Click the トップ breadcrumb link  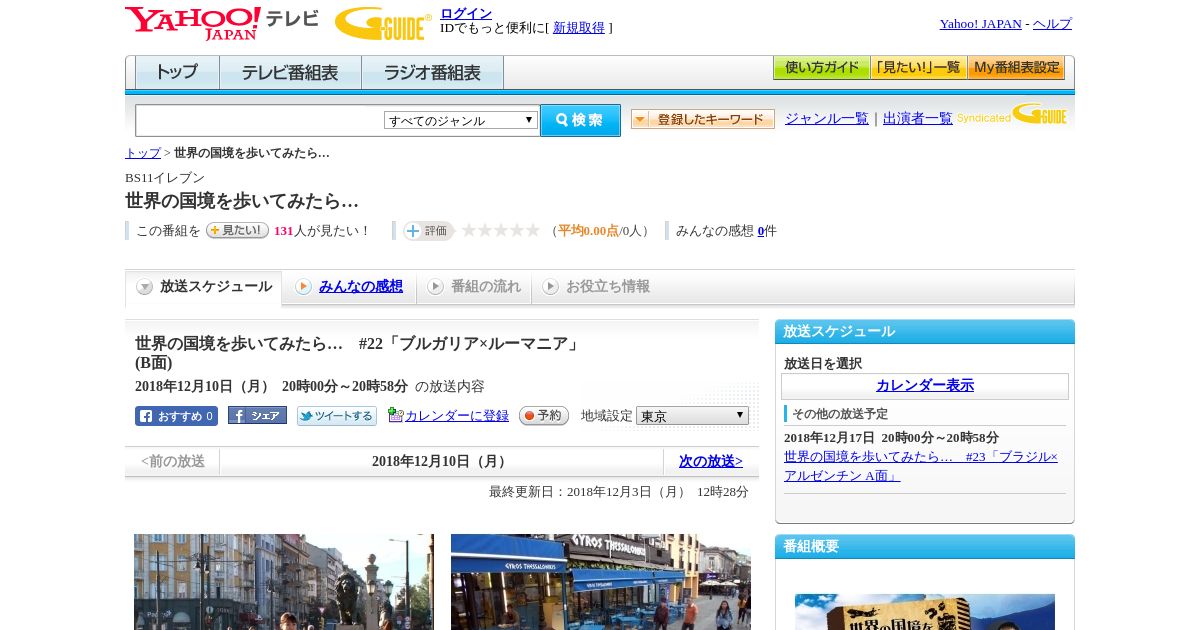(x=143, y=153)
